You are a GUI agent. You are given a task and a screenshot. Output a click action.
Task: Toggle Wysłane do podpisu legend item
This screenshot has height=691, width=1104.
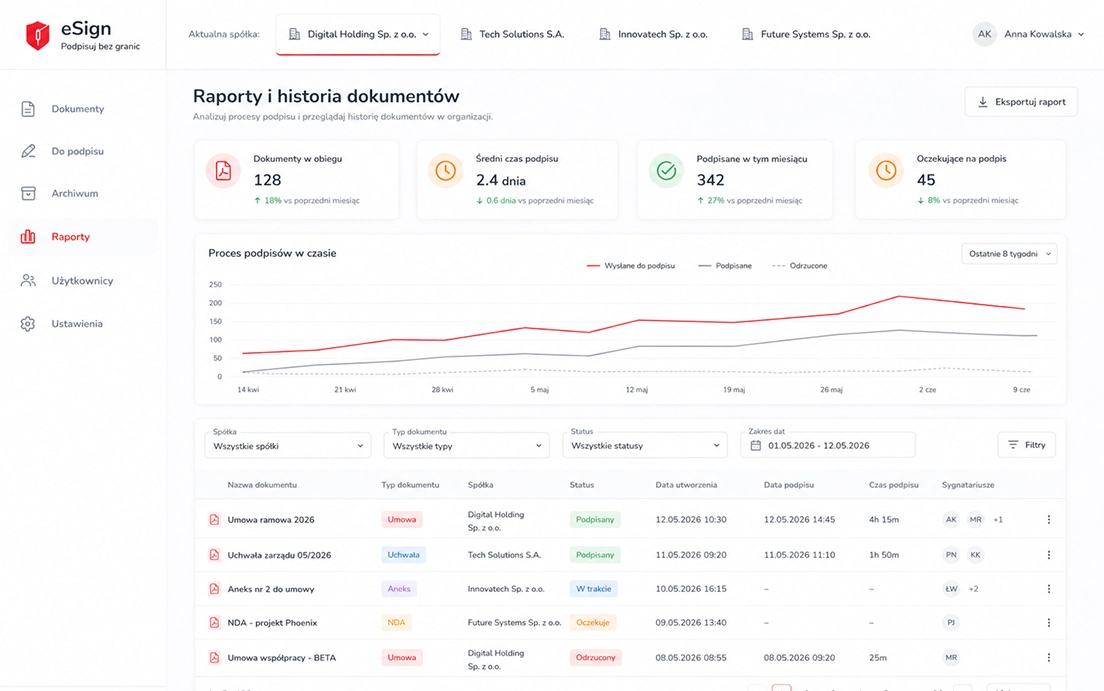click(x=630, y=266)
